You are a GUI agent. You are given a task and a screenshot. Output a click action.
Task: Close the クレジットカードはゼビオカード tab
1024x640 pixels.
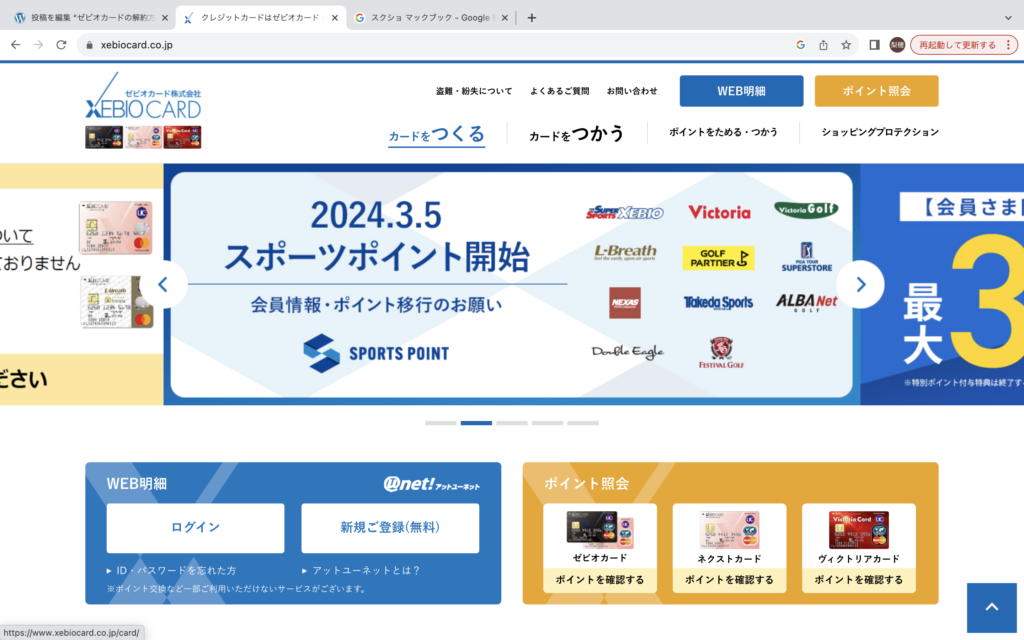(x=335, y=18)
